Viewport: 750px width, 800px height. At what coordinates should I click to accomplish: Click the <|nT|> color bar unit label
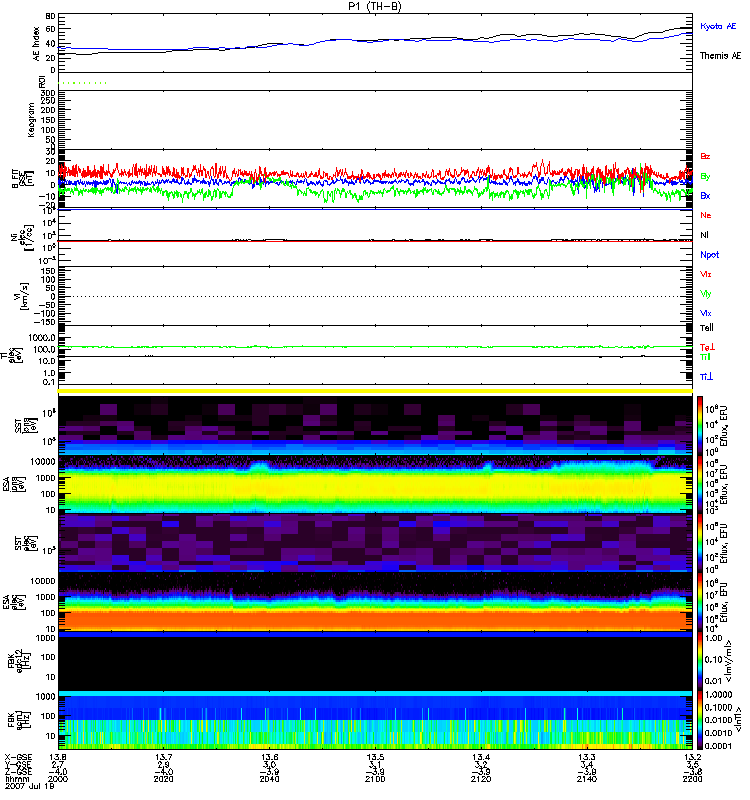click(x=738, y=720)
